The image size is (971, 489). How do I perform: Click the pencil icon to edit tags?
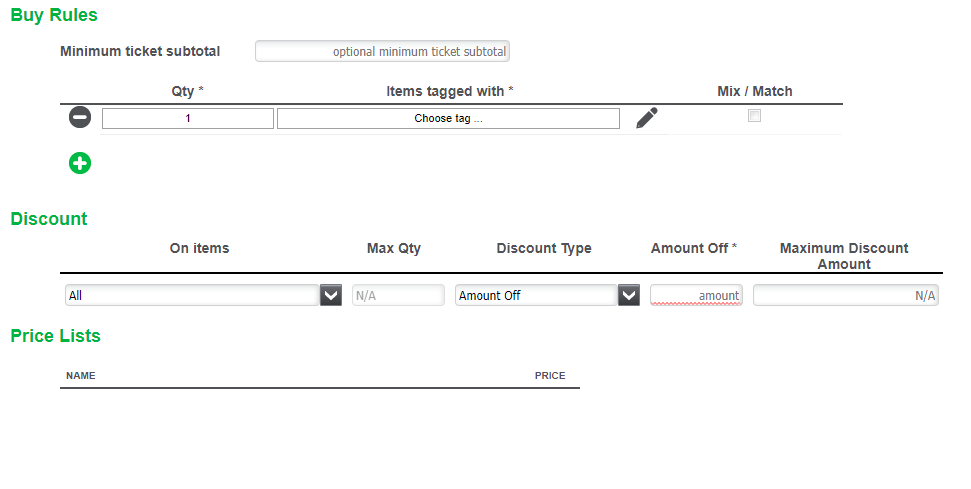coord(647,118)
